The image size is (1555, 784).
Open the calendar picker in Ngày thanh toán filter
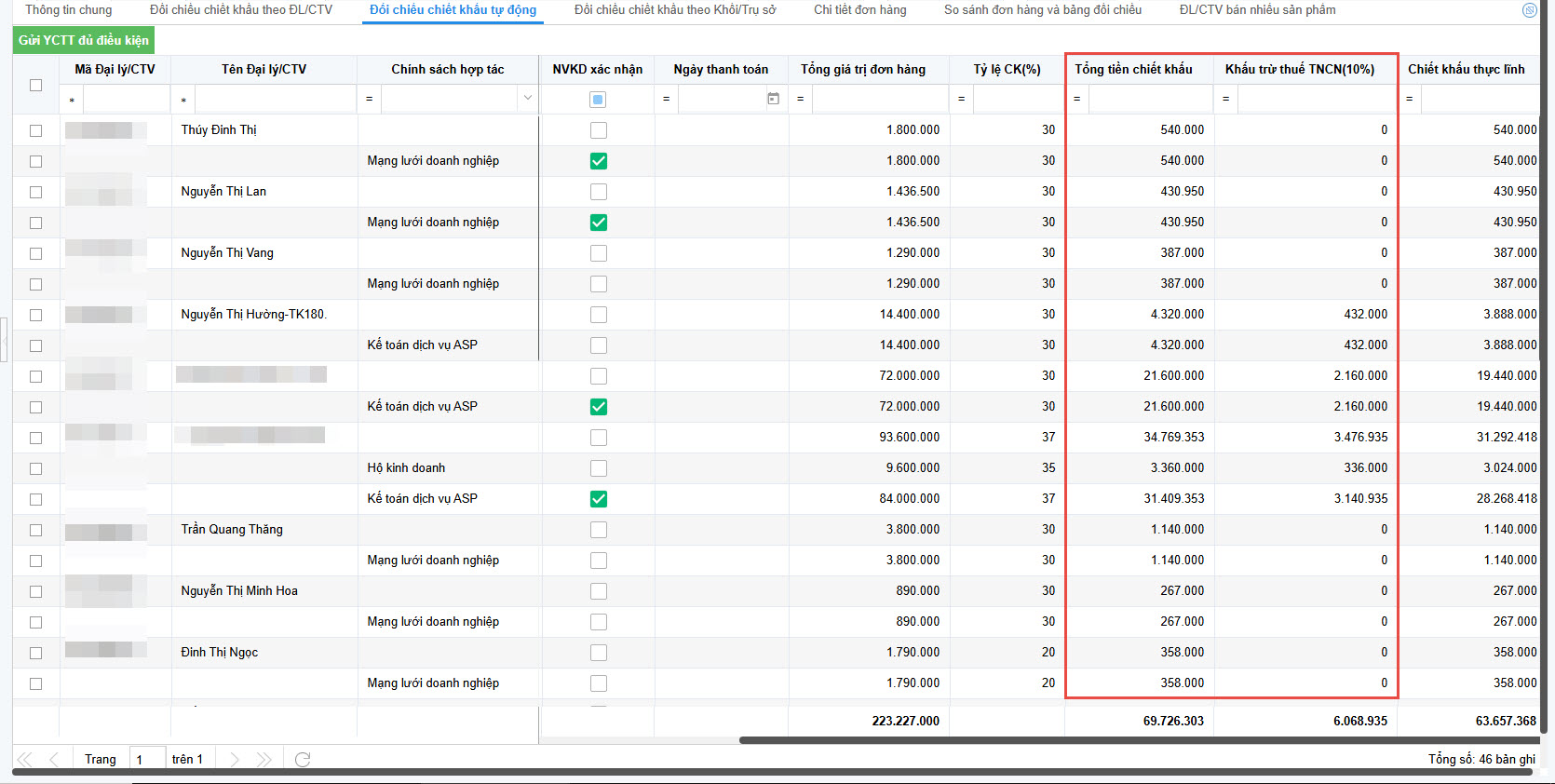(x=773, y=99)
